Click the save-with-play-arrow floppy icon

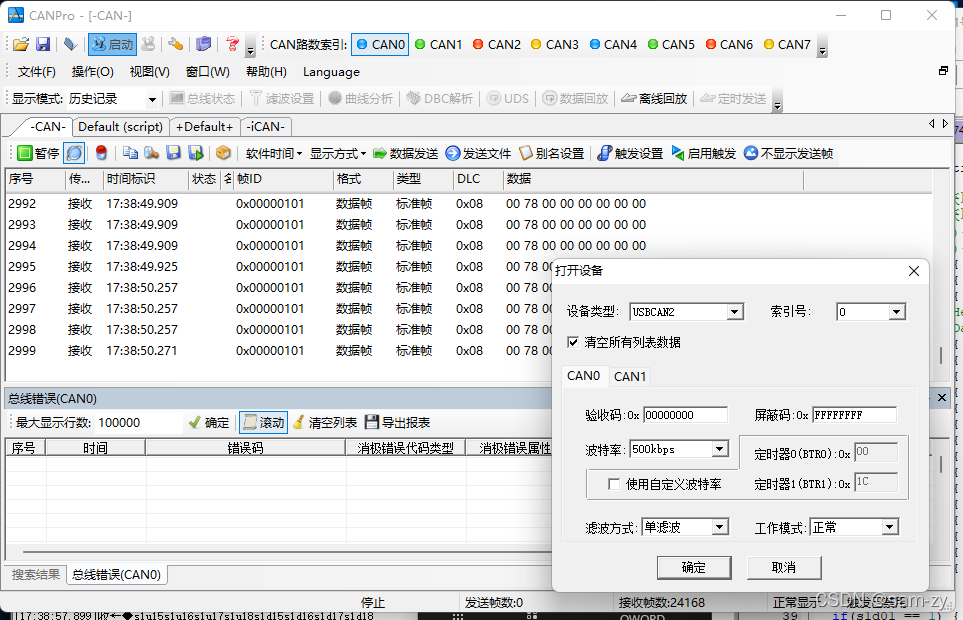(x=195, y=153)
